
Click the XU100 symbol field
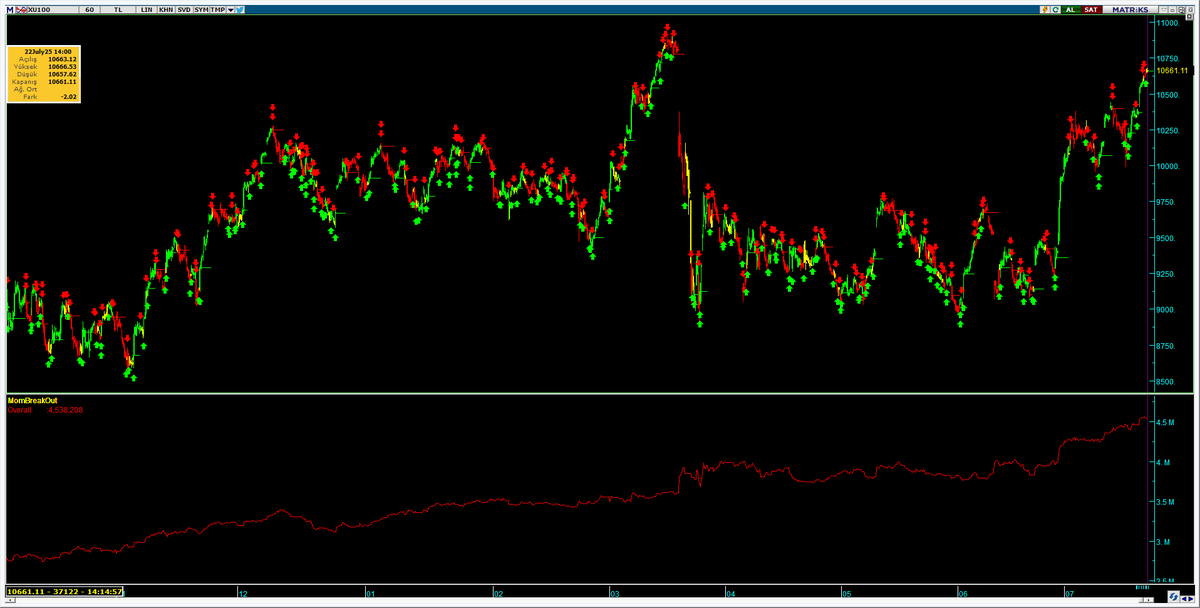(52, 10)
